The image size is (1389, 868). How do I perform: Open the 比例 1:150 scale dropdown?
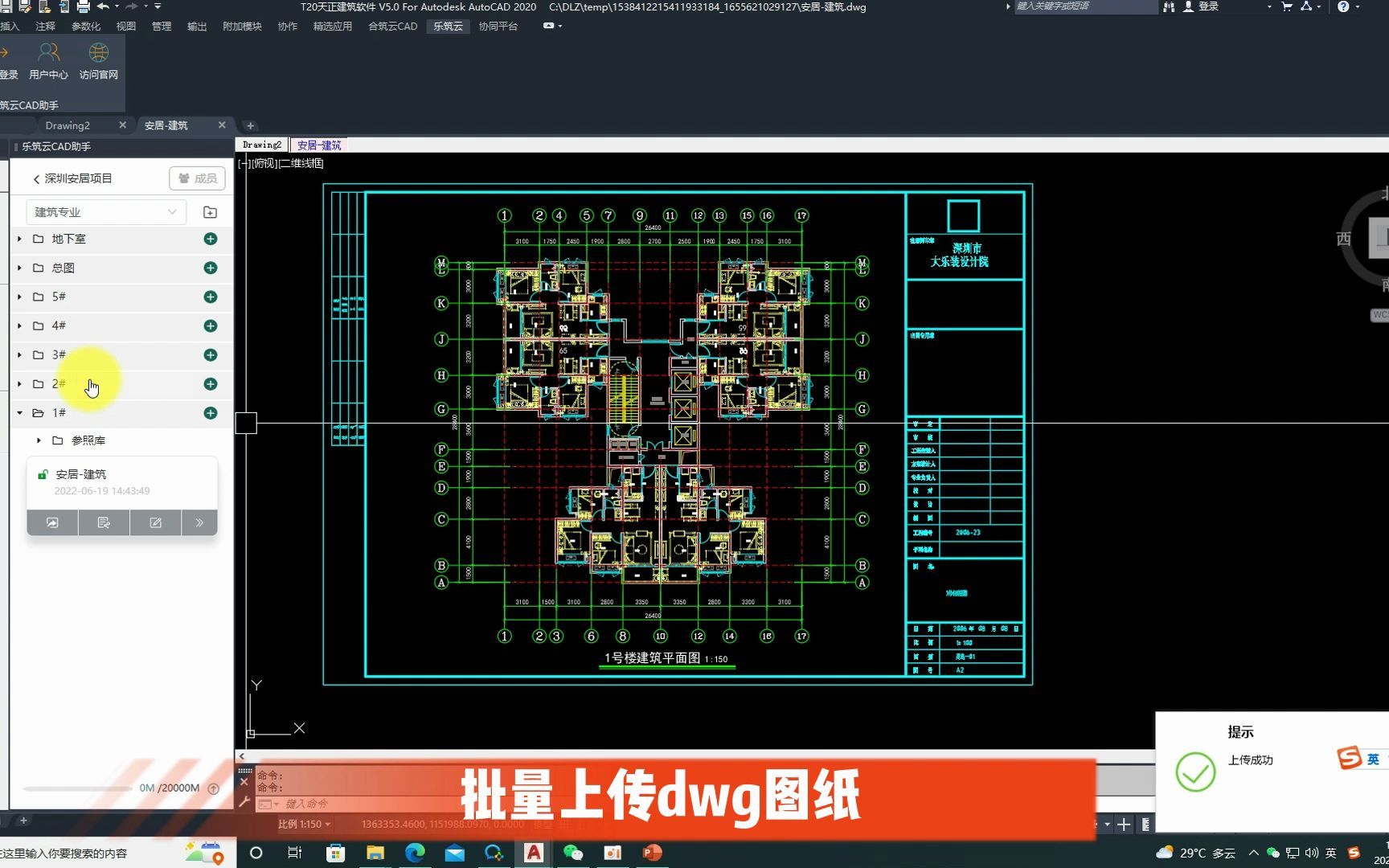pyautogui.click(x=304, y=824)
